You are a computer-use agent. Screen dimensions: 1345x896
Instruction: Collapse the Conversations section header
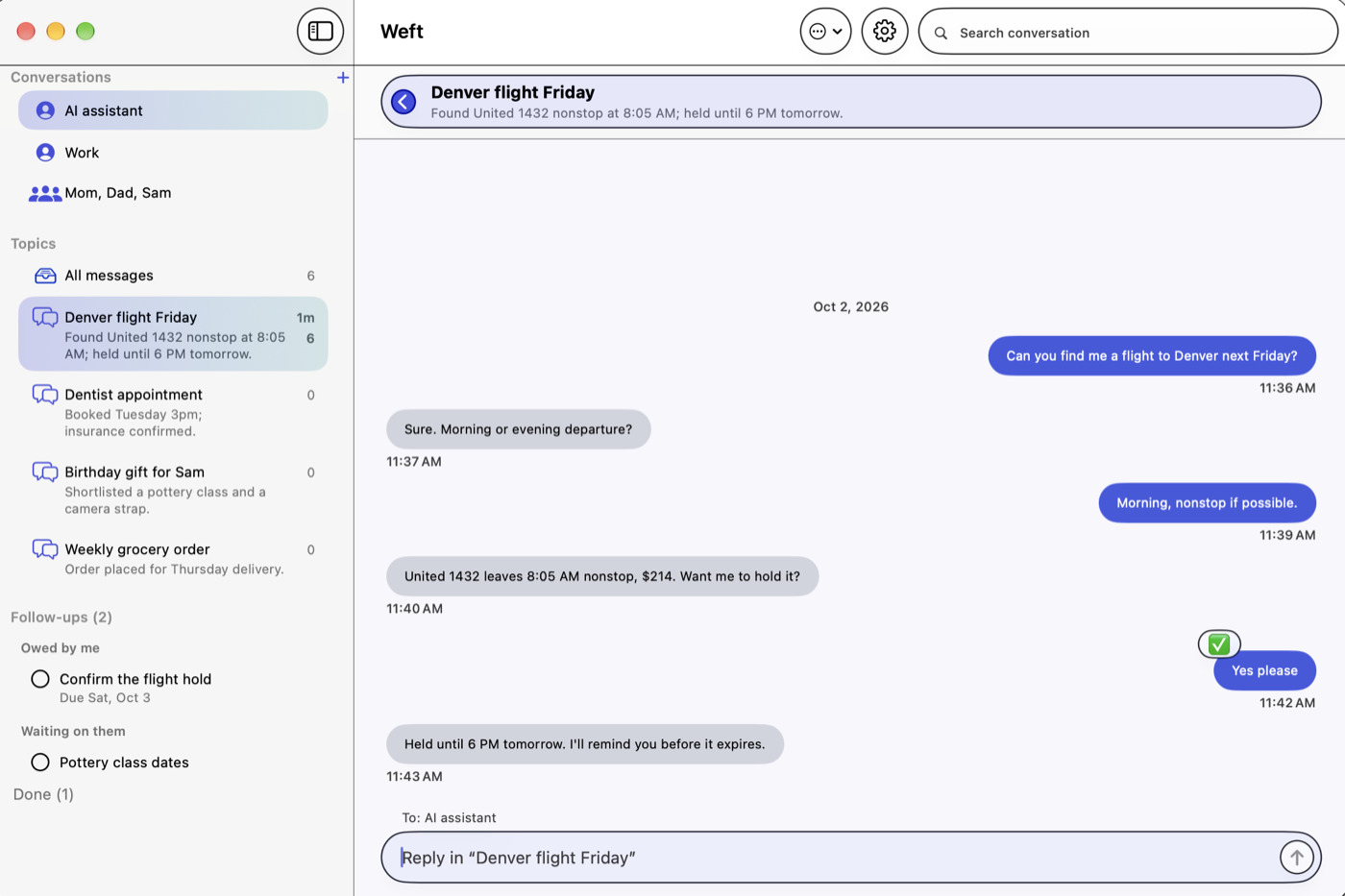click(61, 77)
